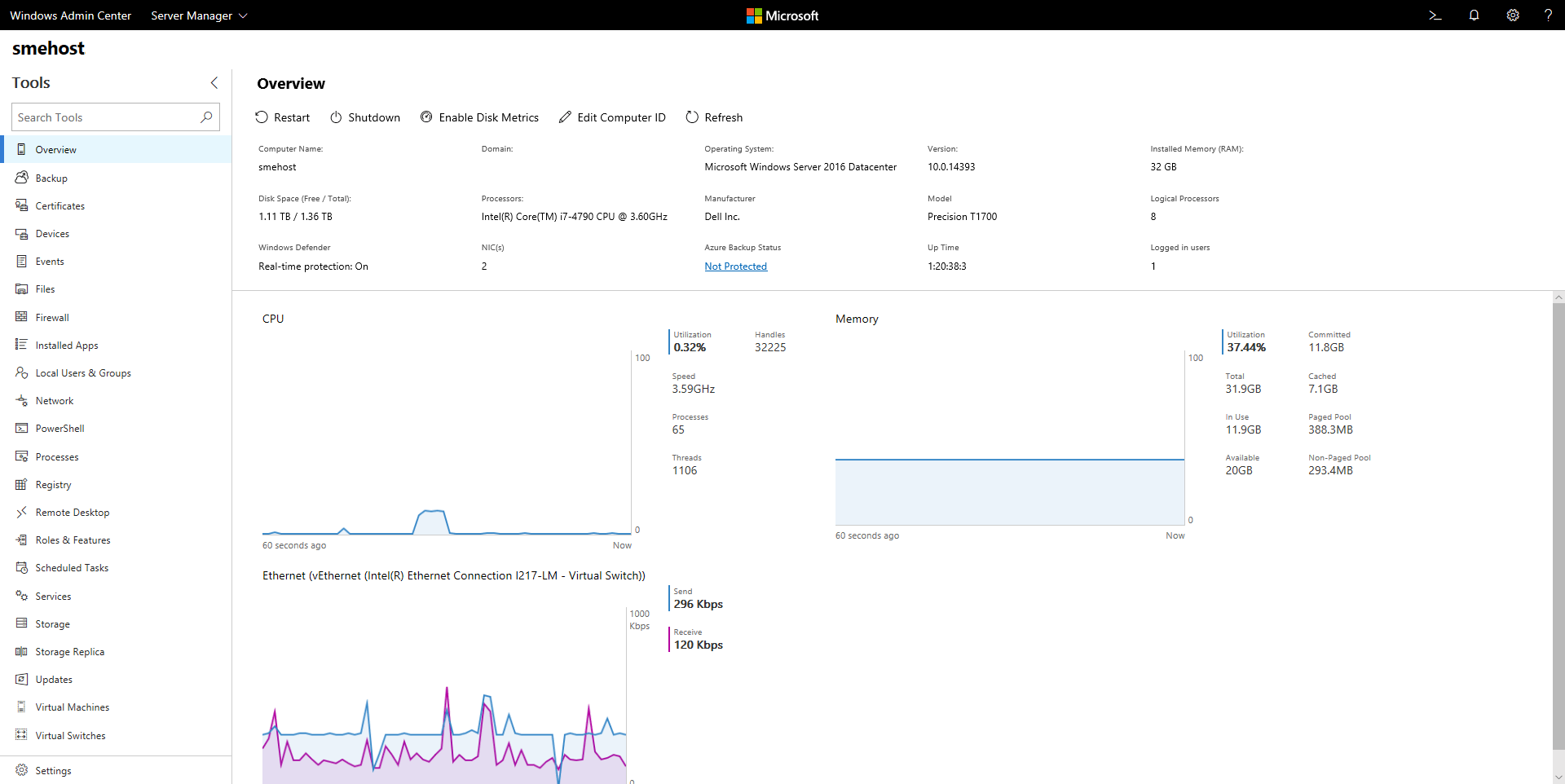Open the settings gear in the top bar
Screen dimensions: 1565x784
[1513, 15]
